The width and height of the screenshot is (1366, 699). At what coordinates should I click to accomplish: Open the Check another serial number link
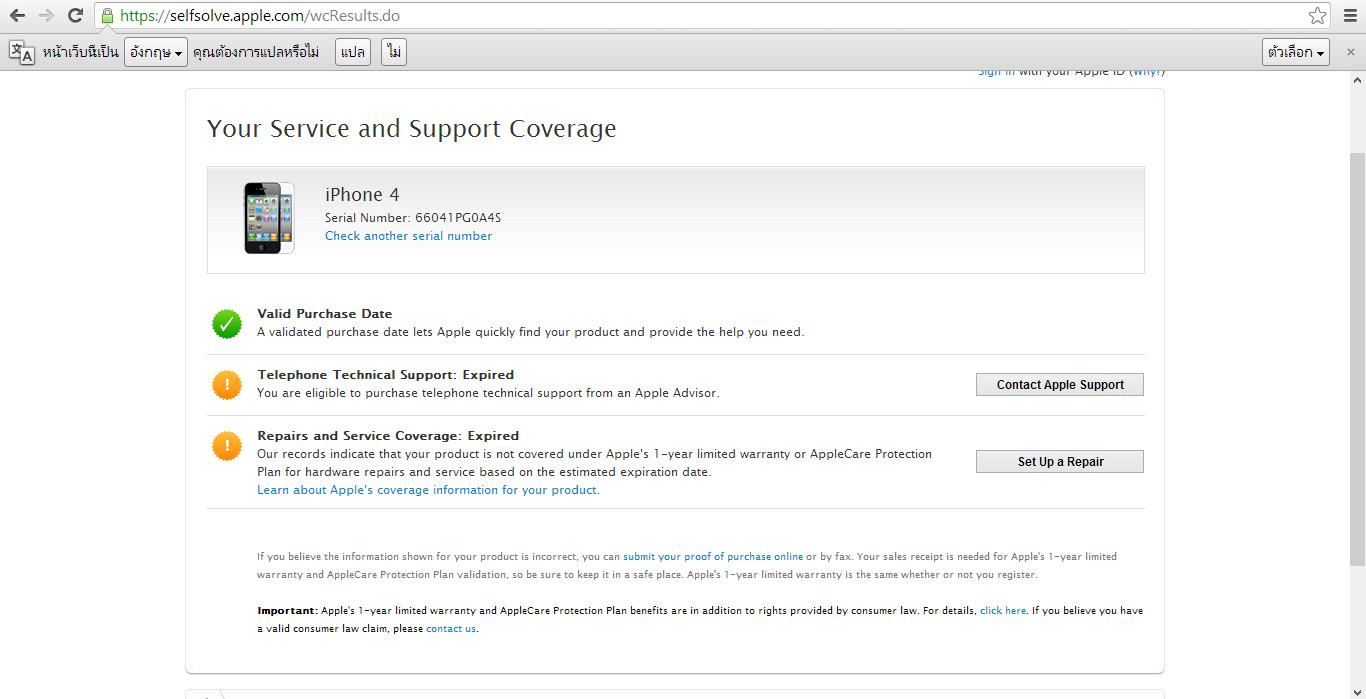coord(408,236)
